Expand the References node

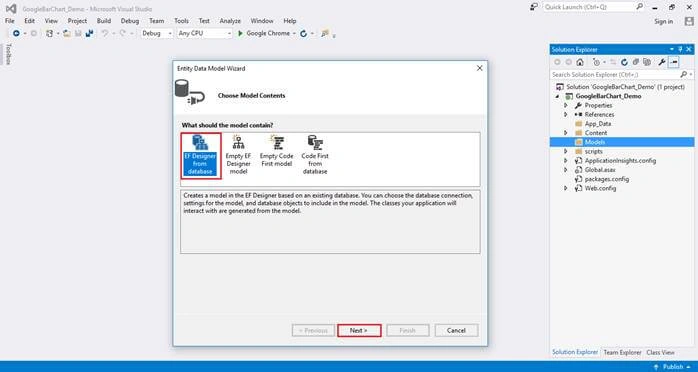click(566, 114)
